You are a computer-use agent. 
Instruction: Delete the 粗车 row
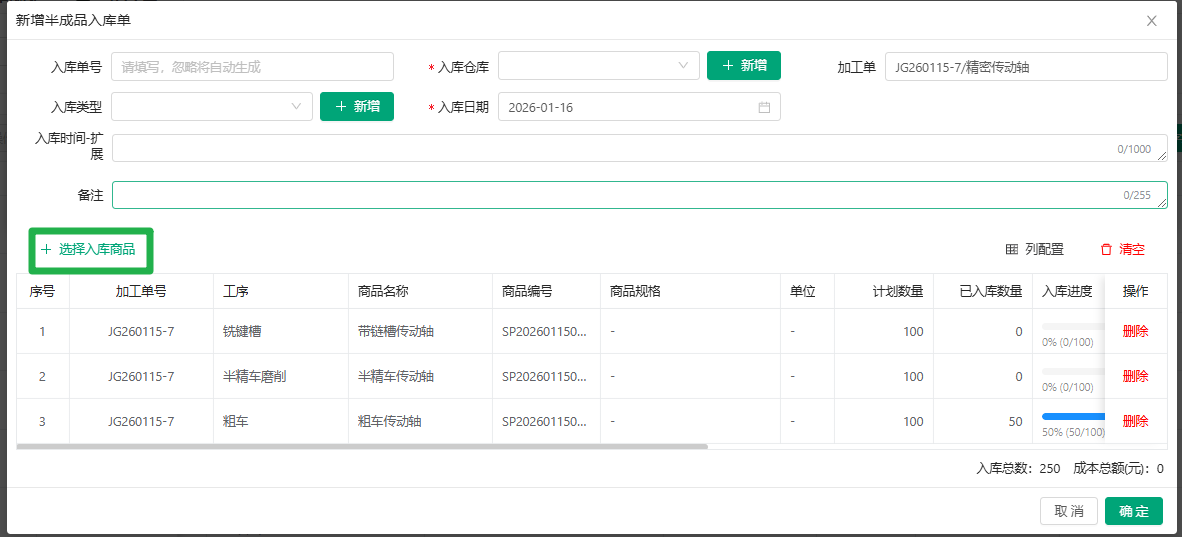click(1135, 421)
